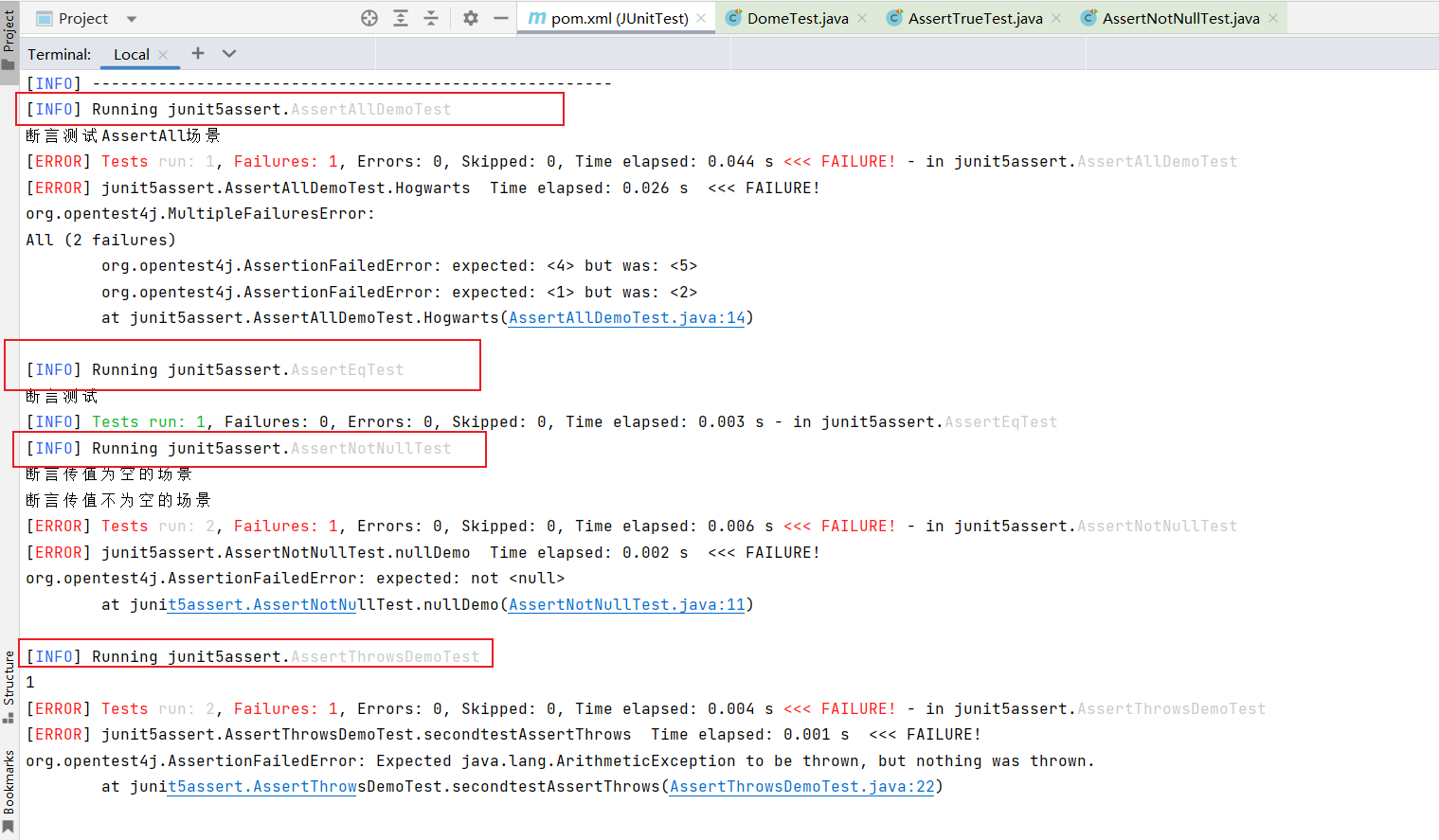Open the Project view dropdown arrow
This screenshot has height=840, width=1439.
pos(132,19)
